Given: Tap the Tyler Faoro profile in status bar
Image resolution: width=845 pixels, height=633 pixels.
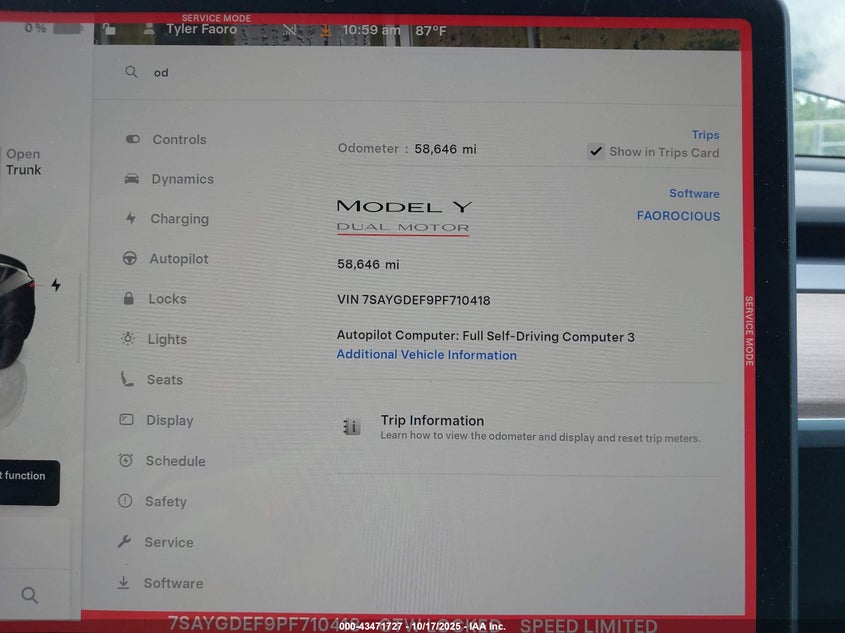Looking at the screenshot, I should click(x=190, y=30).
